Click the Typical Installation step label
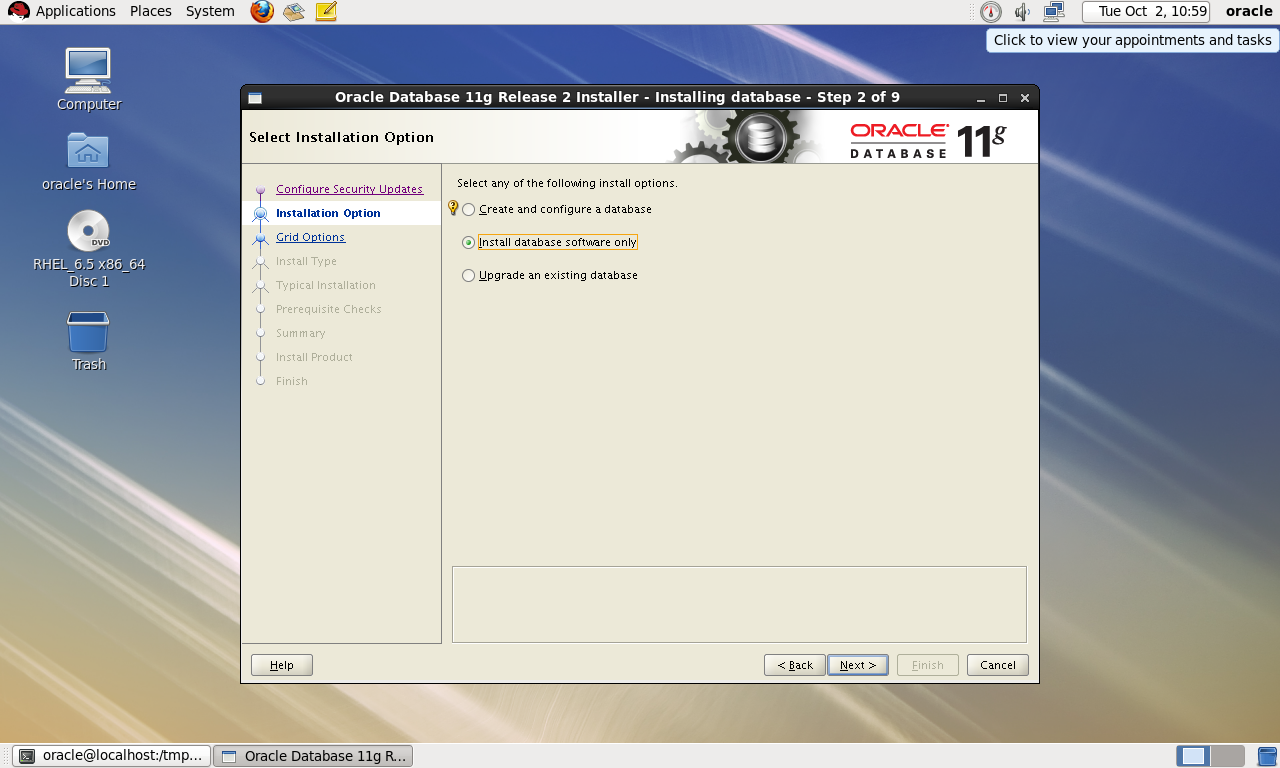This screenshot has height=768, width=1280. tap(326, 285)
